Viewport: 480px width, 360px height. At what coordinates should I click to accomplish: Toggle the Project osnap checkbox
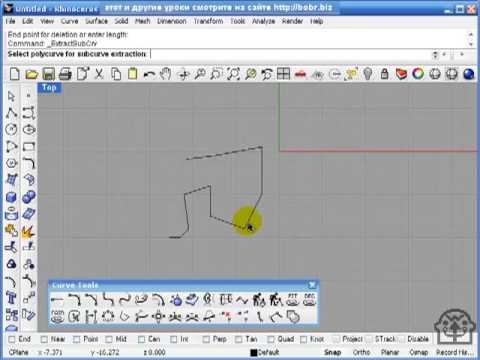click(336, 339)
